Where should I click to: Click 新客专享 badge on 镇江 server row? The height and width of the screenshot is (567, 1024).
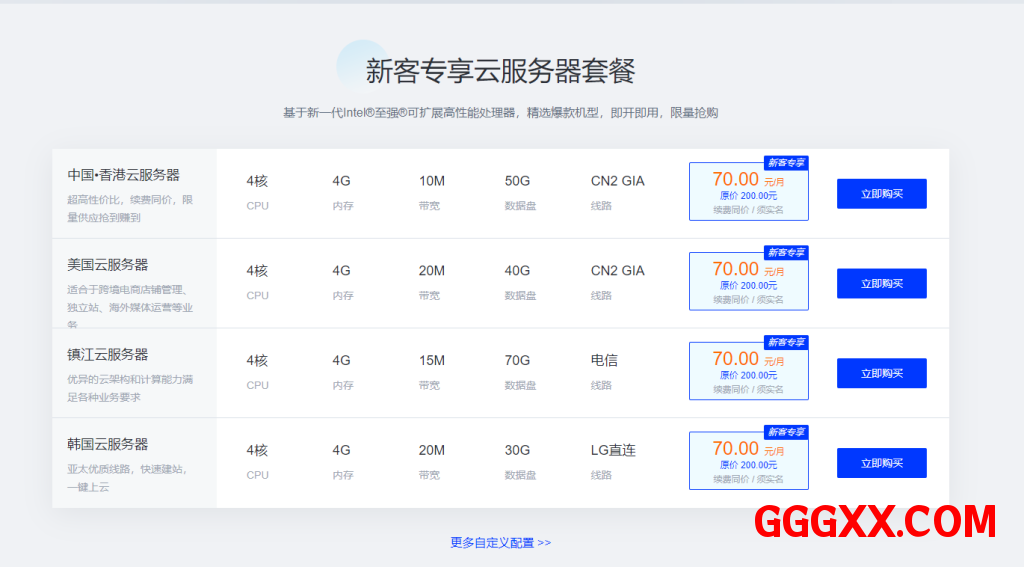(786, 342)
